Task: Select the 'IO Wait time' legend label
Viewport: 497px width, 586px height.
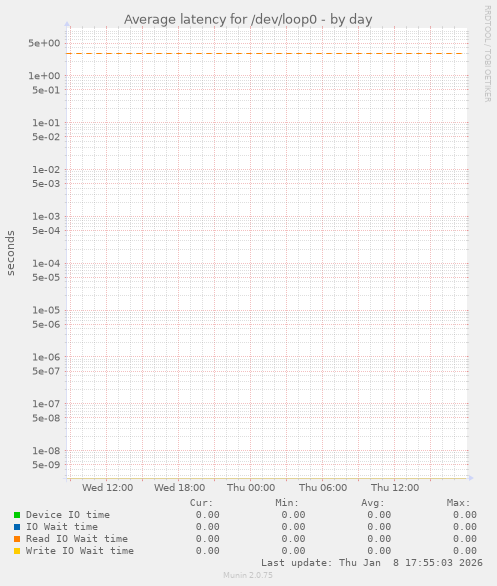Action: coord(62,527)
